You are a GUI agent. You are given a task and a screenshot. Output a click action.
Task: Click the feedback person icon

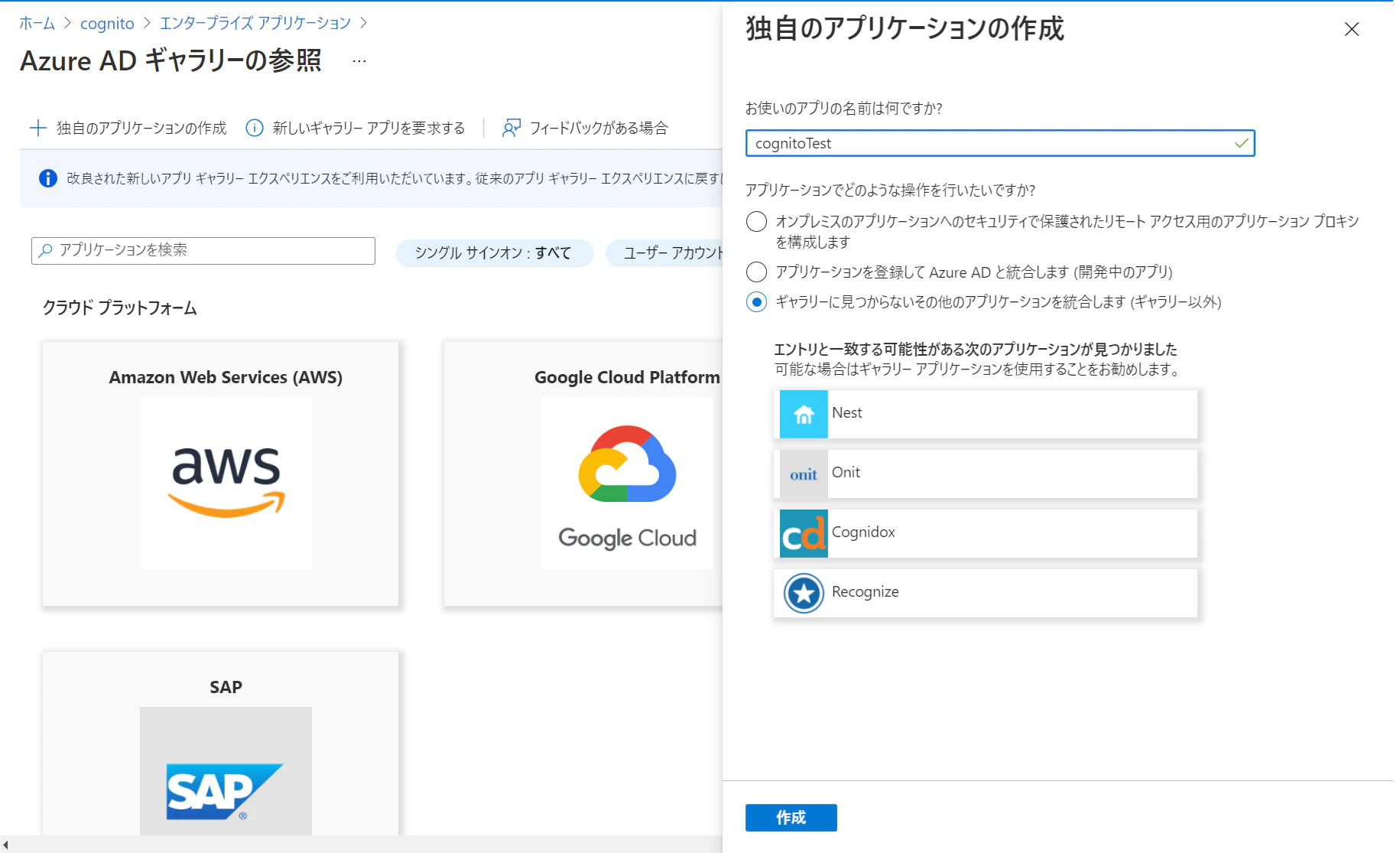511,128
